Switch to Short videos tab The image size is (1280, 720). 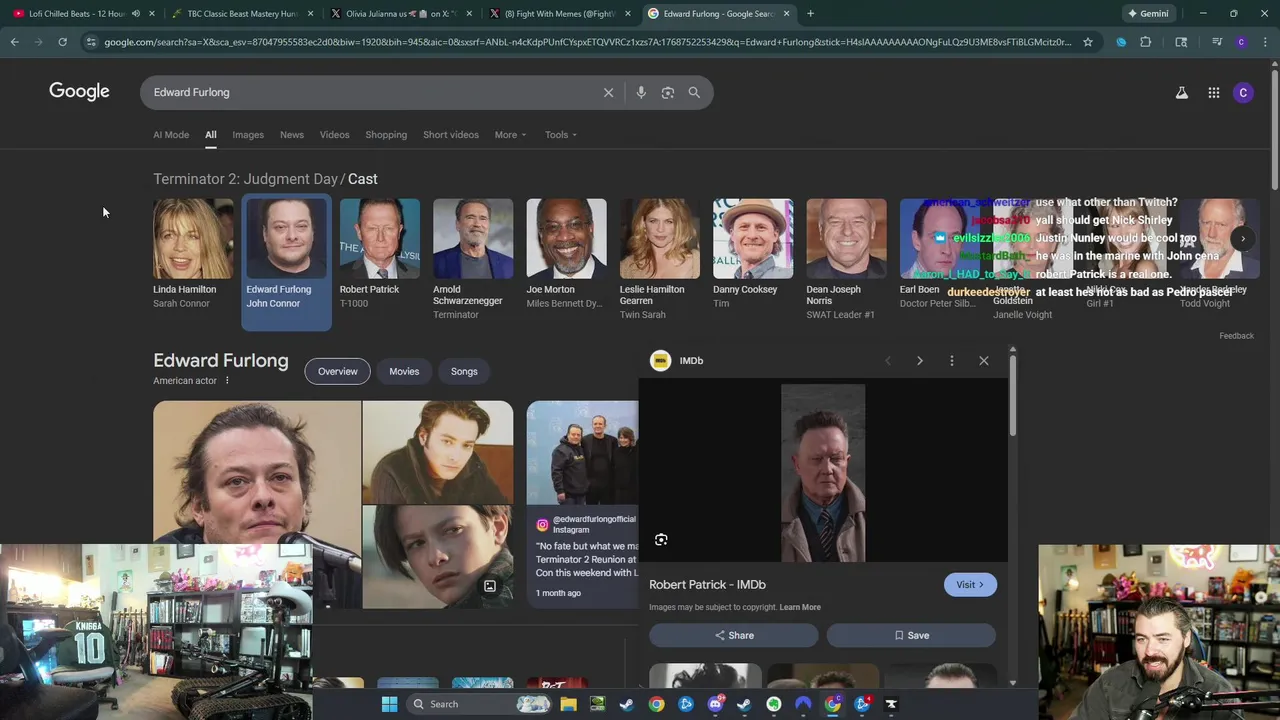tap(451, 135)
